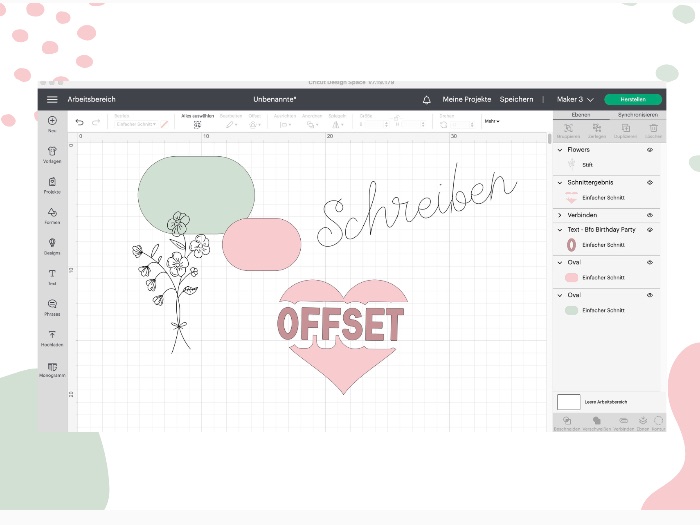
Task: Switch to the Synchronisieren tab
Action: click(x=637, y=115)
